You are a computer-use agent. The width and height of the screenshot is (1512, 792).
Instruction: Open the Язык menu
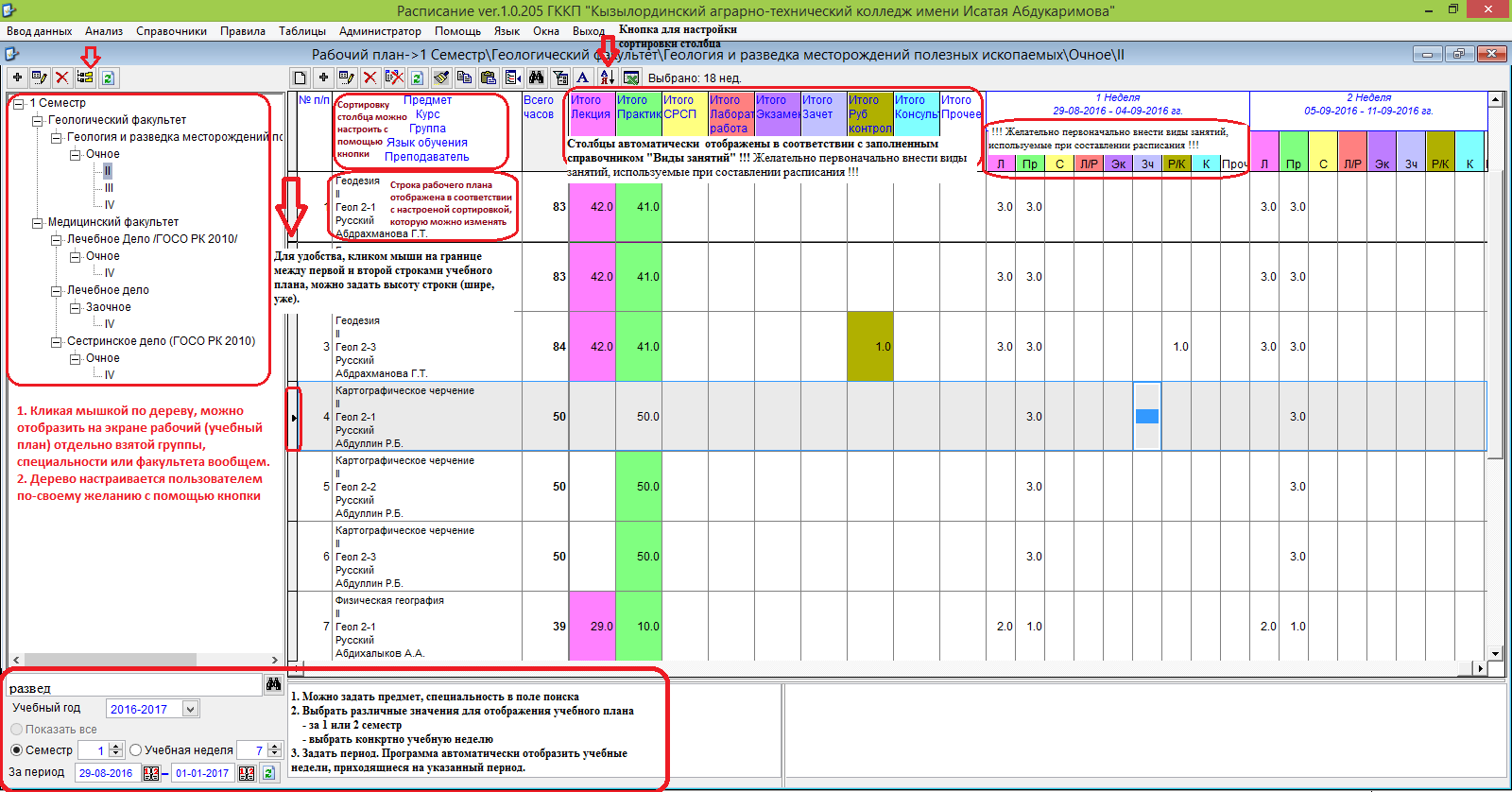point(507,31)
